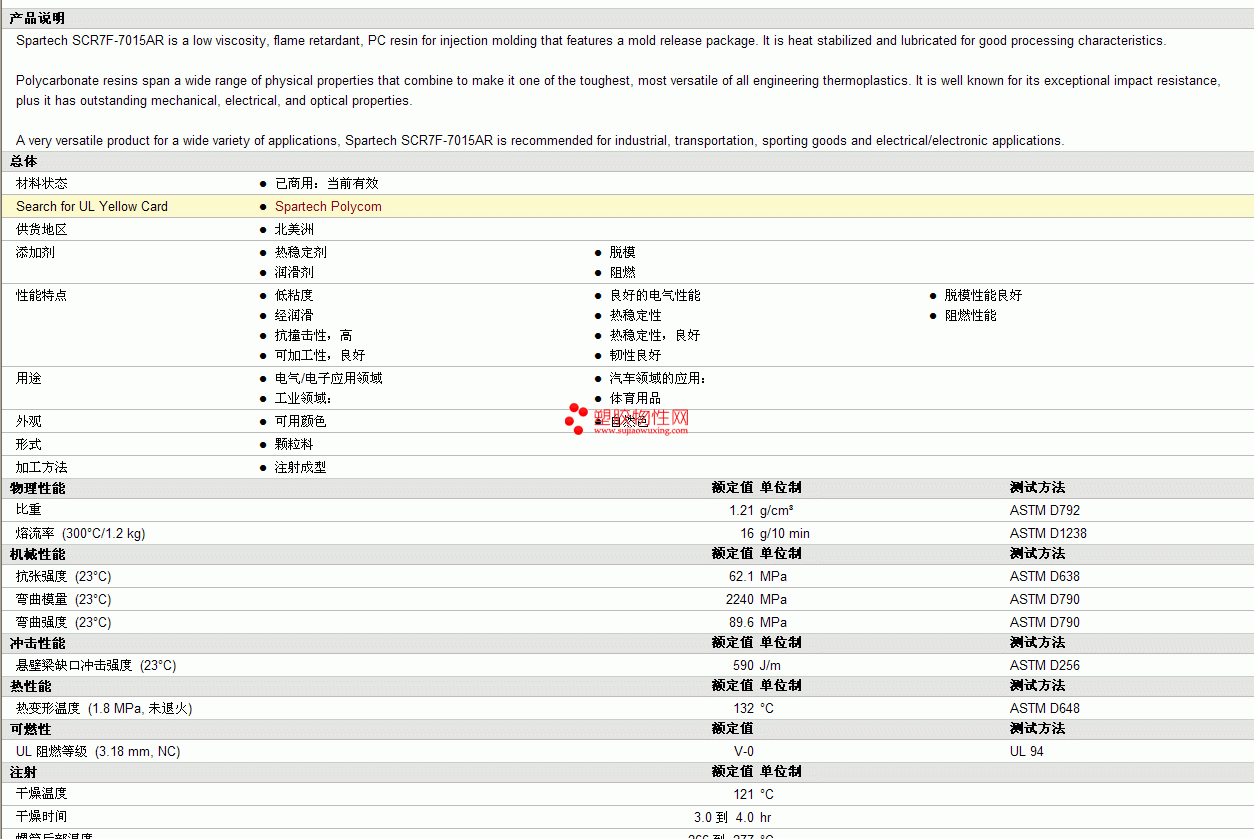Click the ASTM D256 test method
This screenshot has width=1254, height=839.
point(1045,665)
